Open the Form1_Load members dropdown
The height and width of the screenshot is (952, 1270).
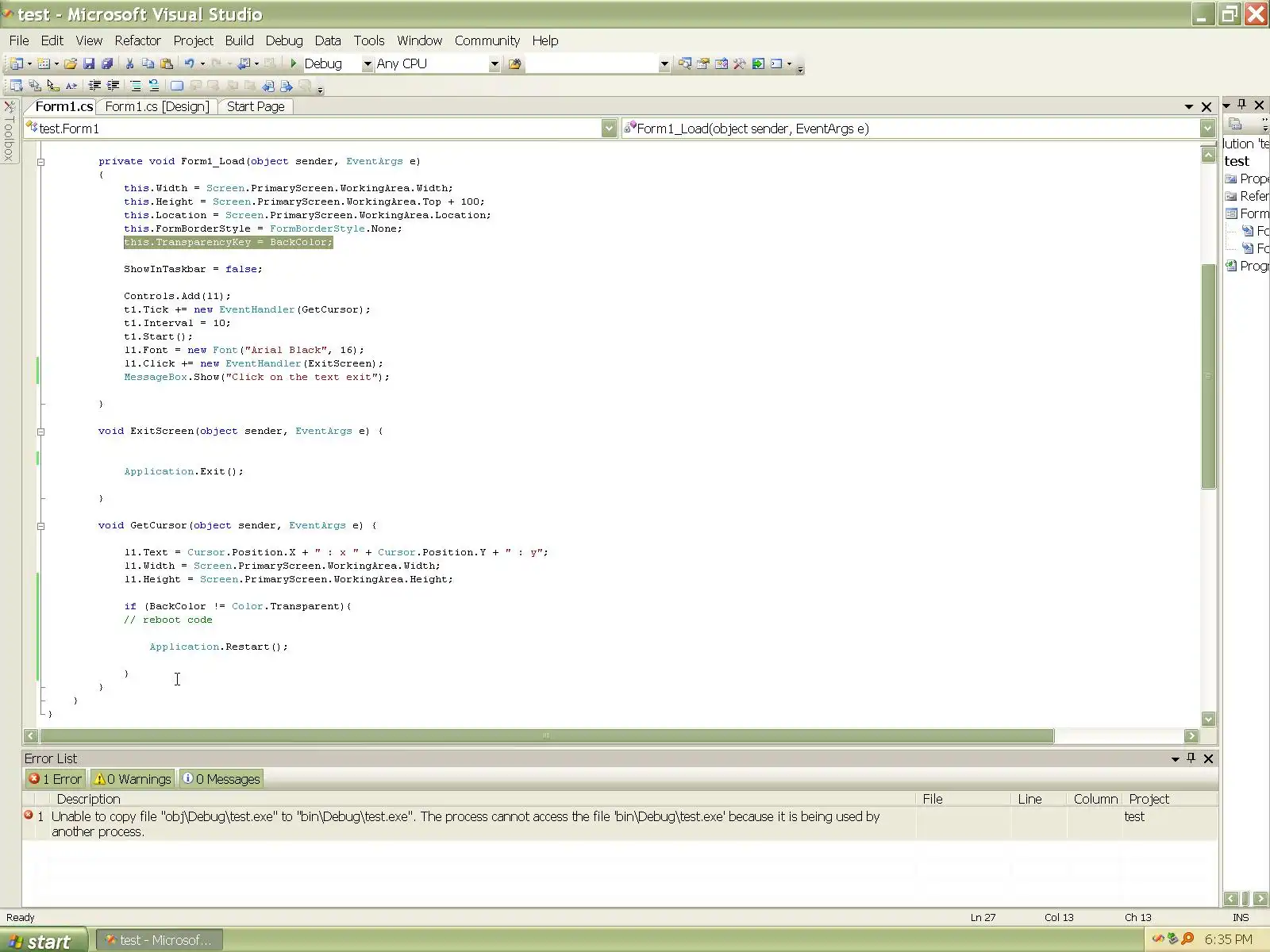pyautogui.click(x=1207, y=129)
